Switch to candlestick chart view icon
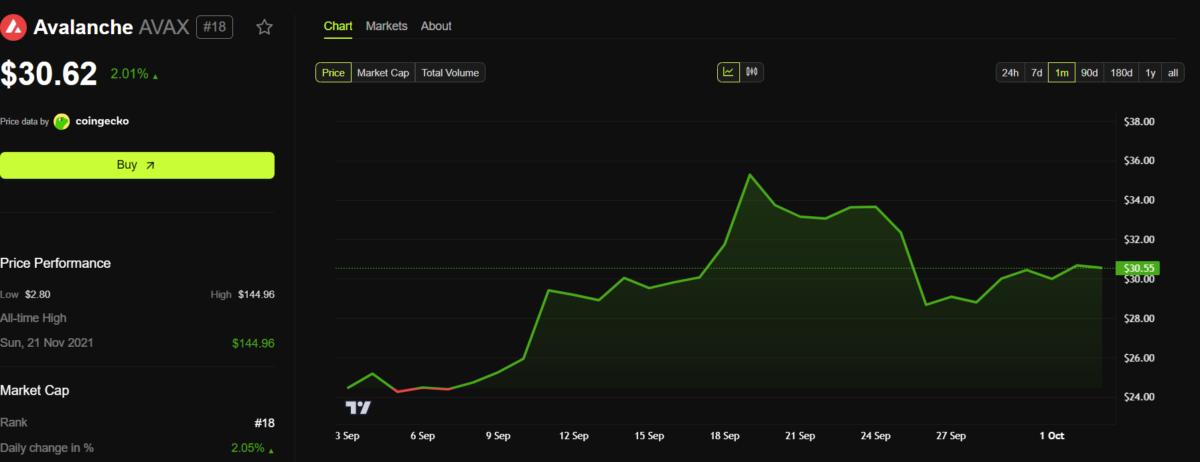Viewport: 1200px width, 462px height. (751, 72)
